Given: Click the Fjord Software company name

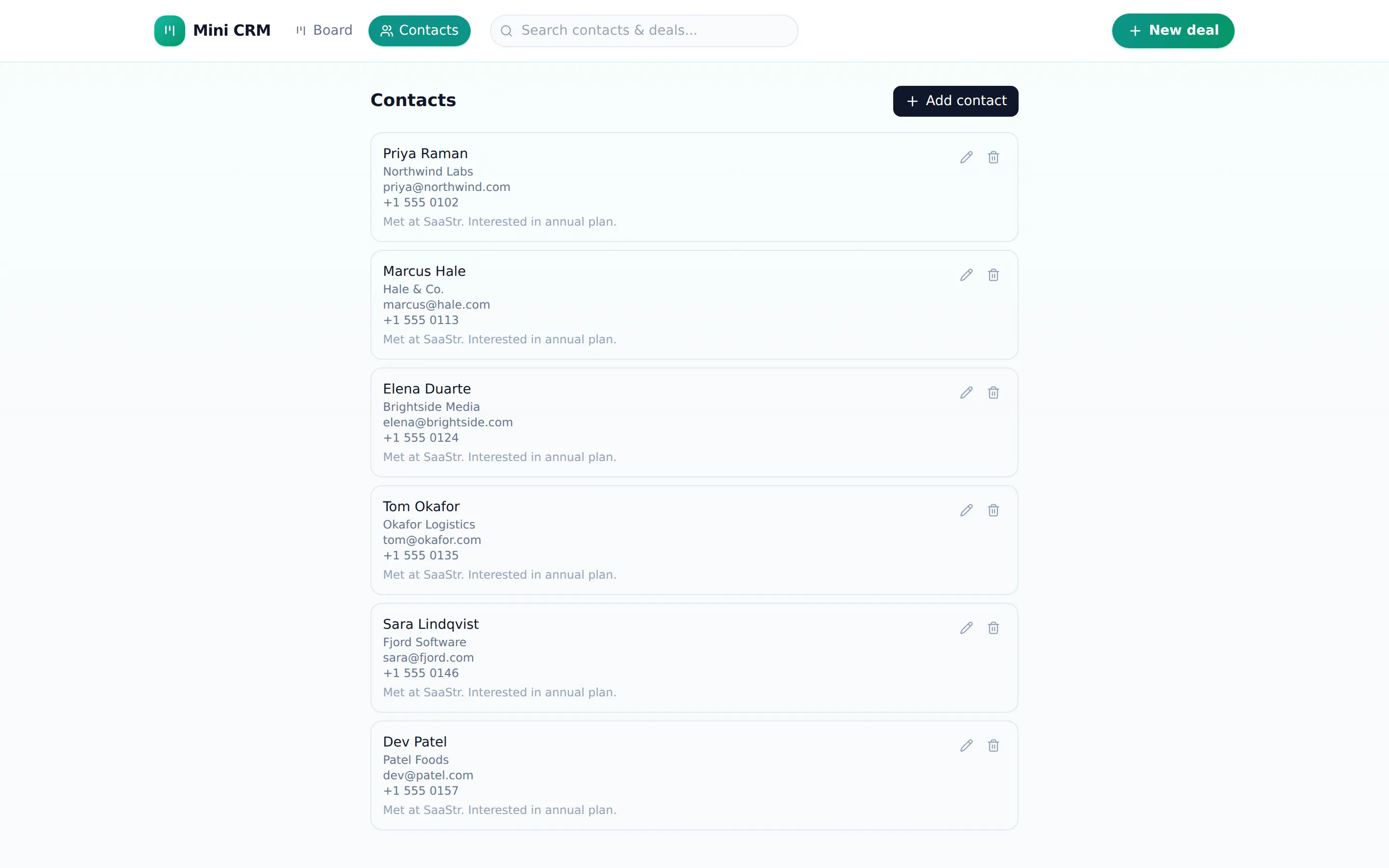Looking at the screenshot, I should point(424,642).
